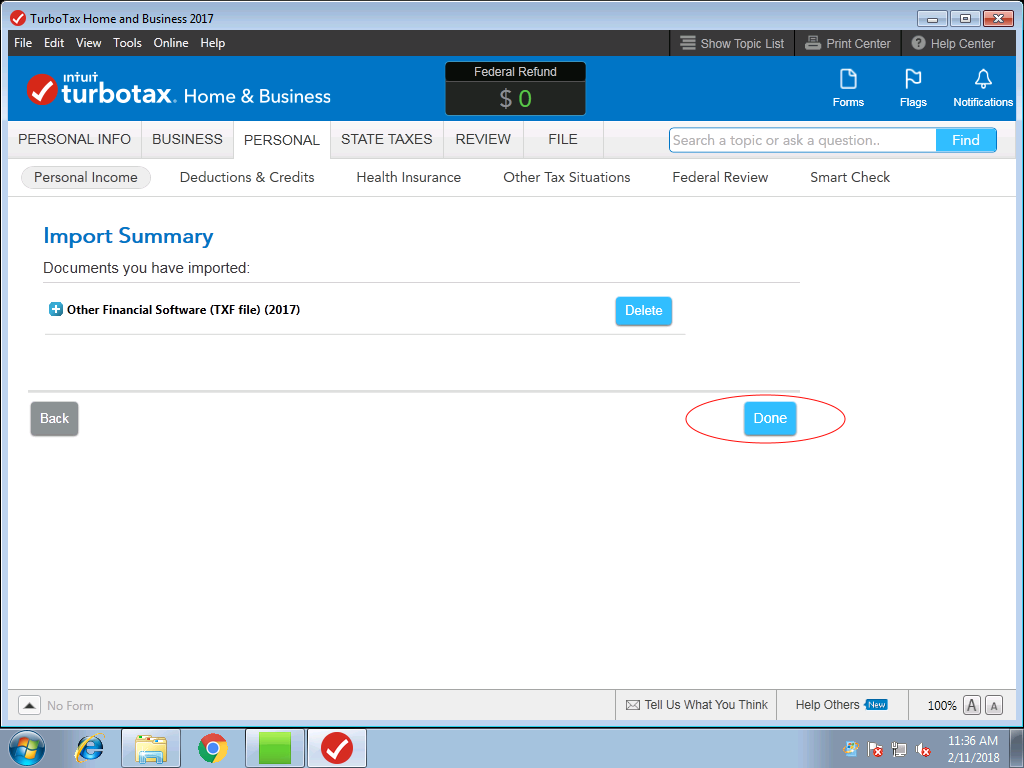This screenshot has width=1024, height=768.
Task: Expand the No Form panel arrow
Action: (x=29, y=705)
